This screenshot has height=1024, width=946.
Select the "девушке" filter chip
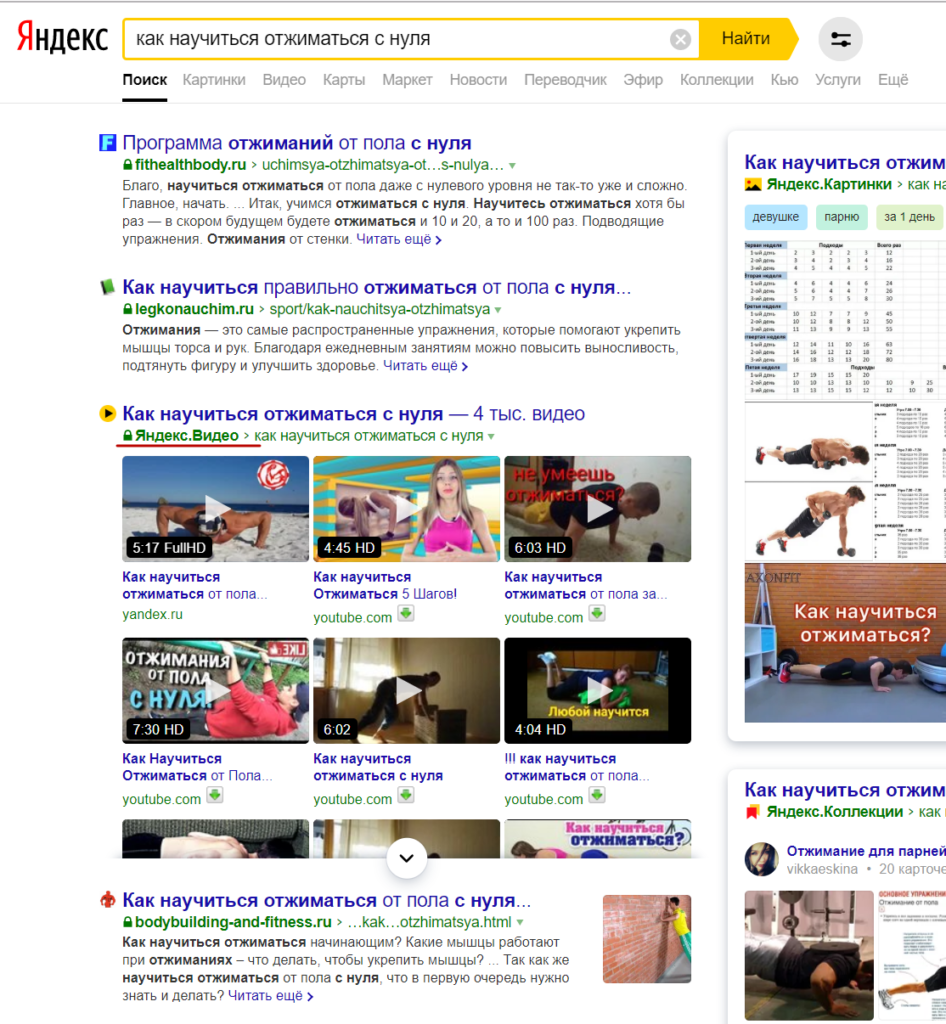tap(775, 217)
